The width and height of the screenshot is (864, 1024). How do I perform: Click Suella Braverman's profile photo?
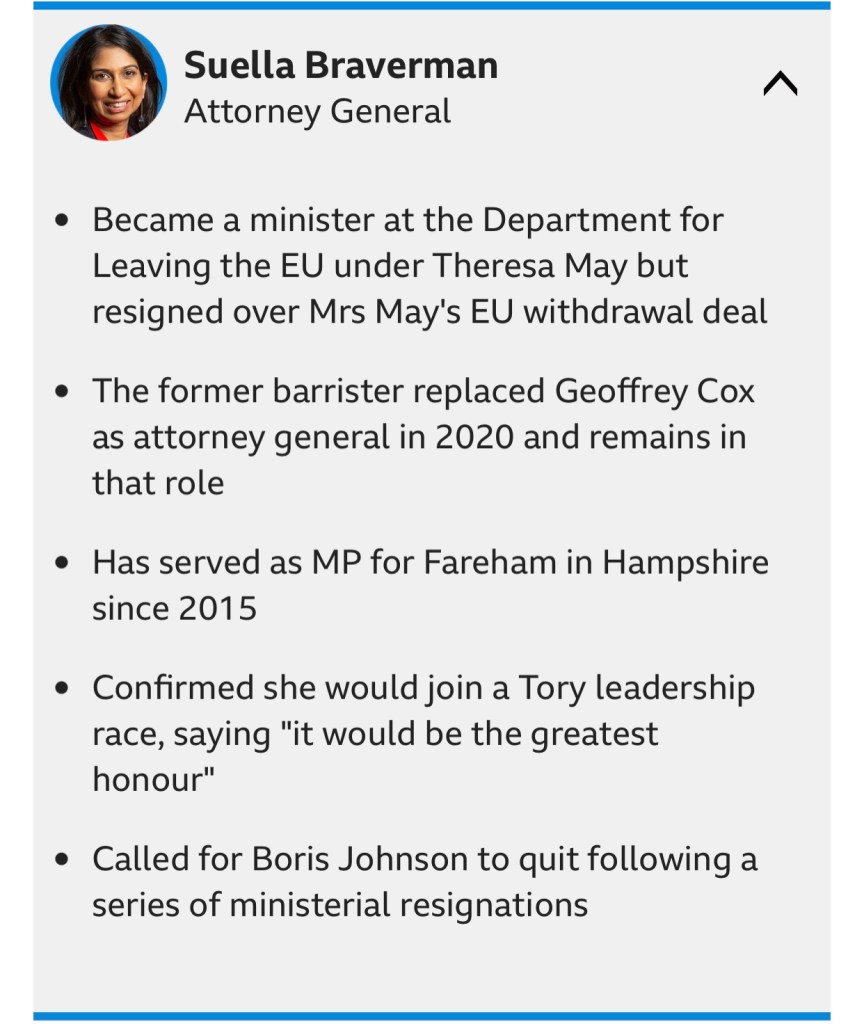pyautogui.click(x=108, y=82)
